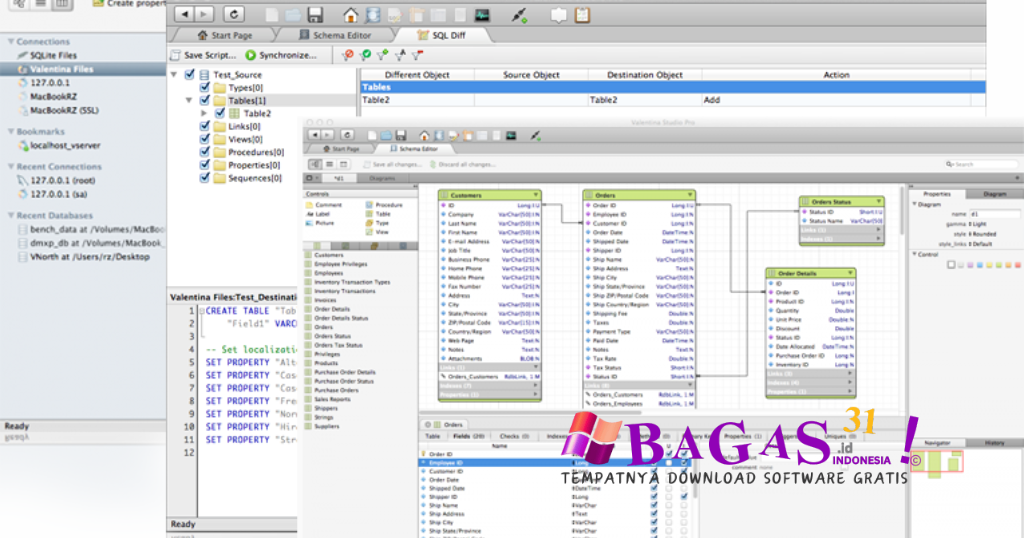Select Valentina Files in Connections list

tap(83, 69)
